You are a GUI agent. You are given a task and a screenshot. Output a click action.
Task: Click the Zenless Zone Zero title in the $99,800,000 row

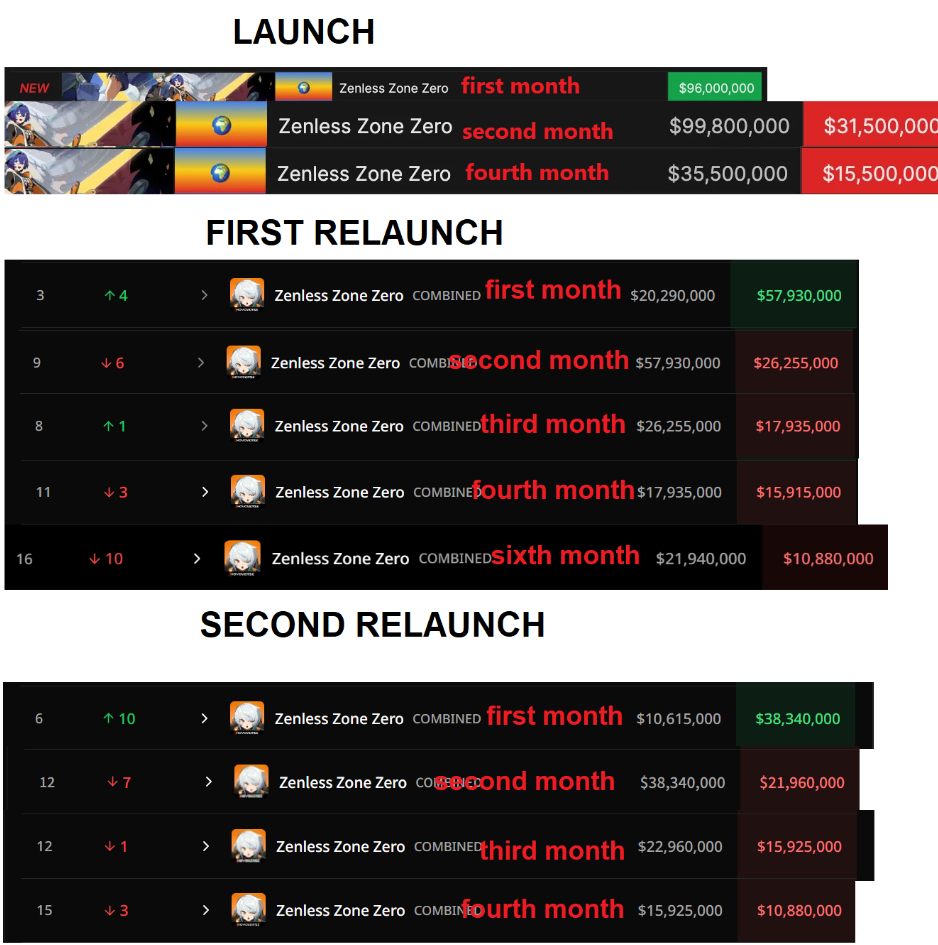(x=365, y=126)
